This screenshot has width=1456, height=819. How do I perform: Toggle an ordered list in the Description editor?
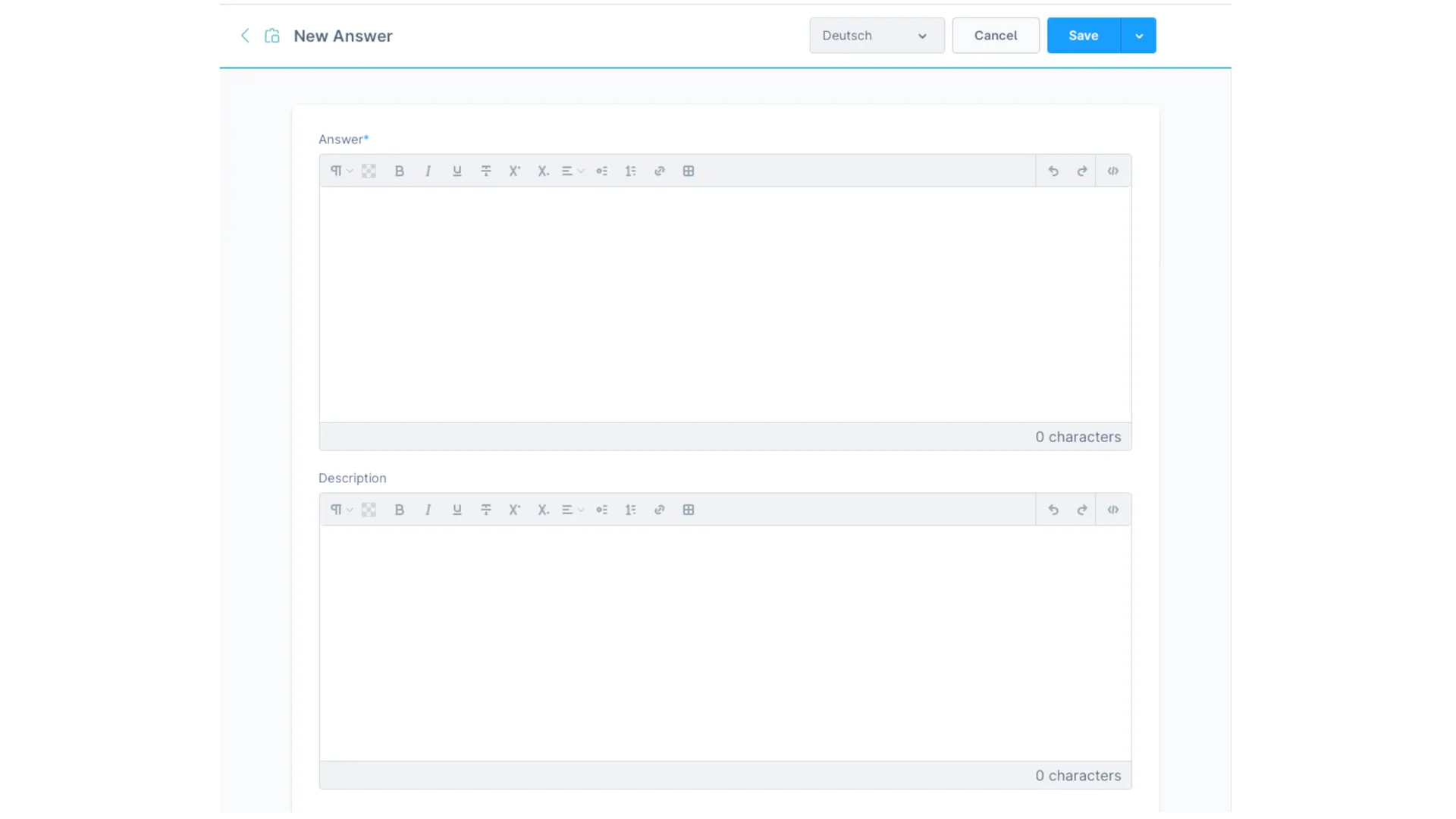[631, 509]
